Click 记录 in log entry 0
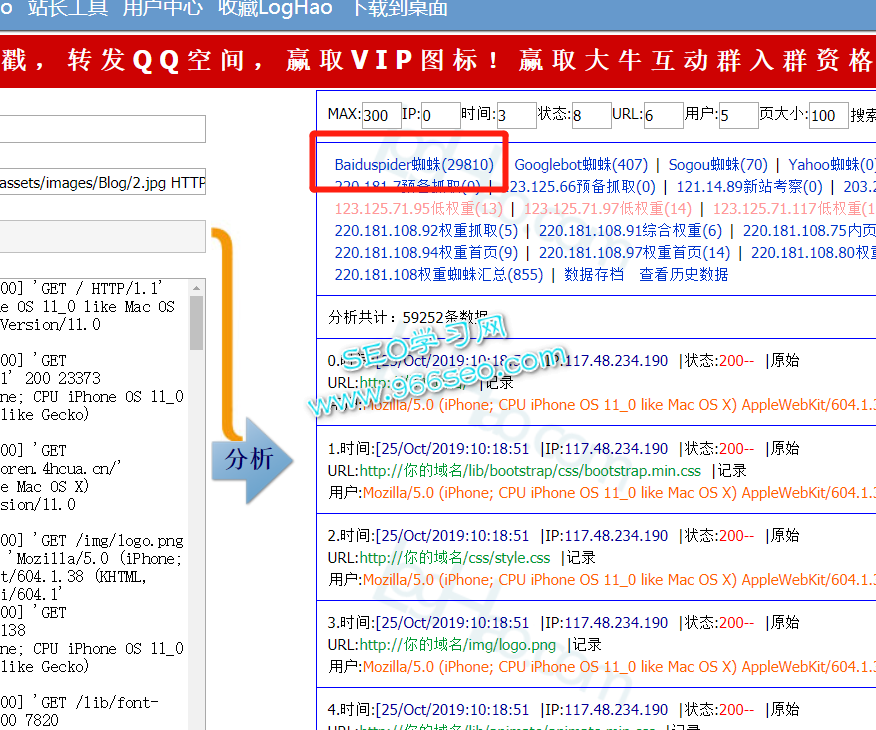Screen dimensions: 876x730 coord(499,383)
